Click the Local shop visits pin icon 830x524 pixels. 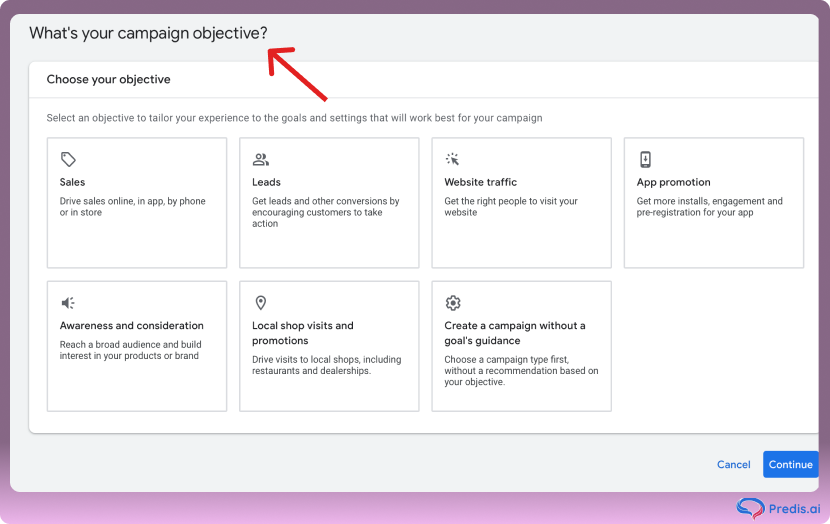pos(260,303)
